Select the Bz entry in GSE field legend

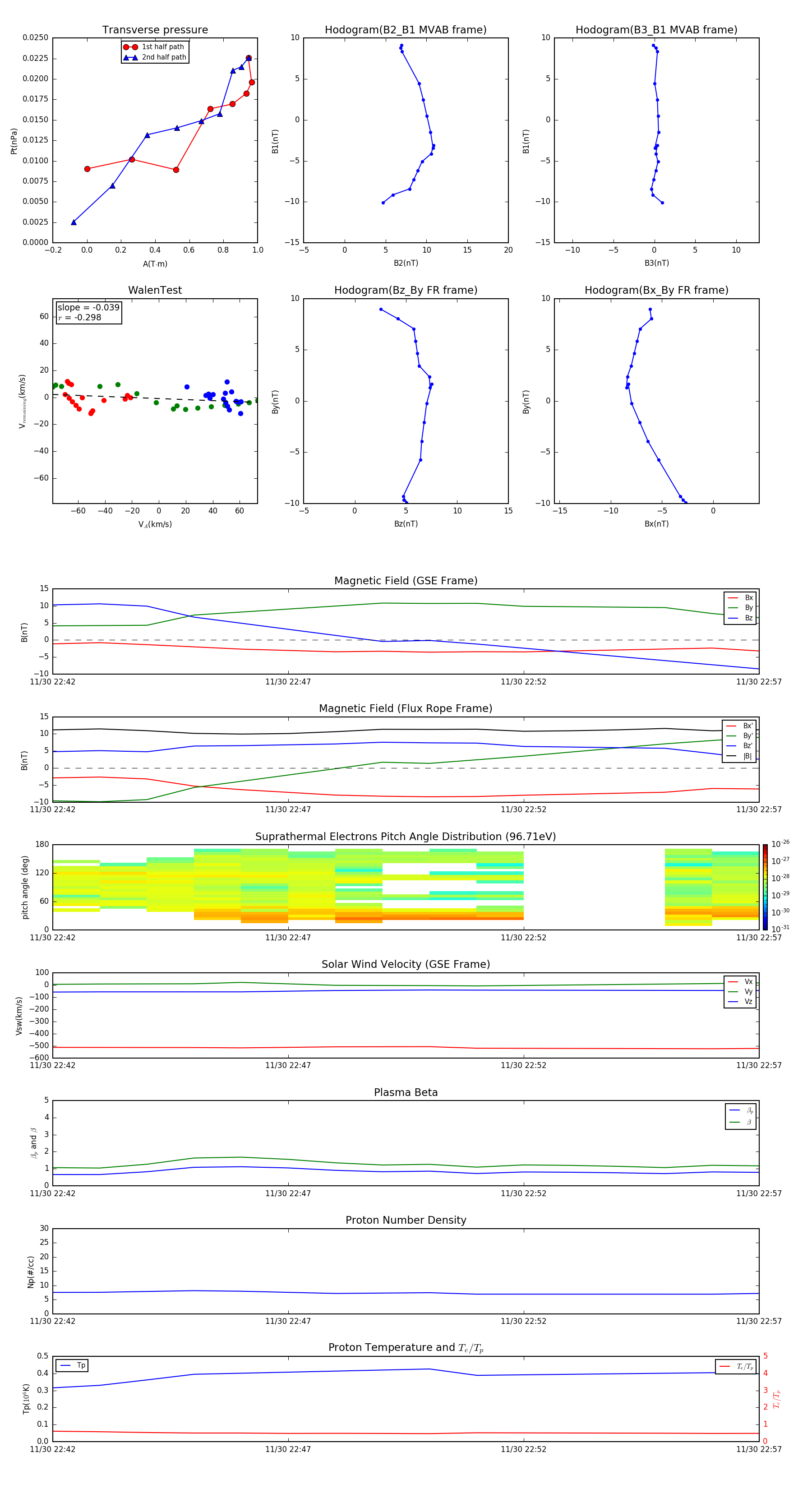[x=740, y=618]
